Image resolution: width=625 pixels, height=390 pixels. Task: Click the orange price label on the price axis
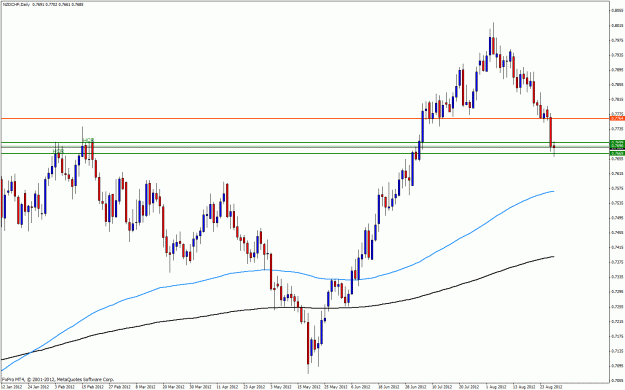pos(617,118)
